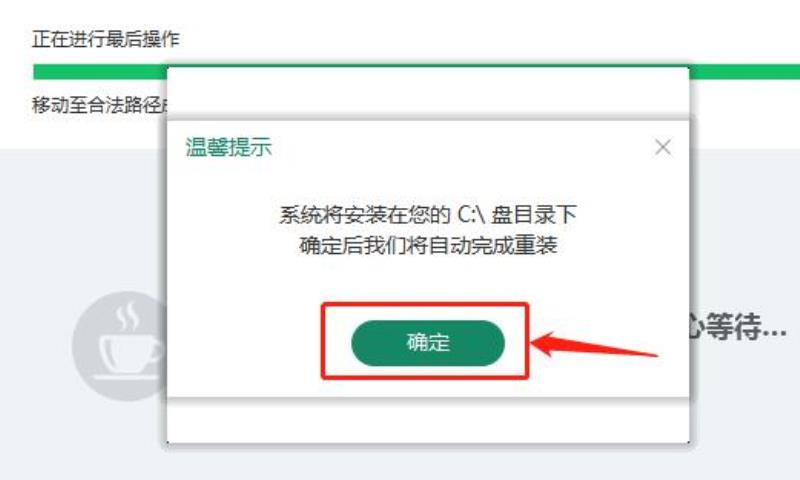Close the 温馨提示 dialog with the X

coord(663,147)
